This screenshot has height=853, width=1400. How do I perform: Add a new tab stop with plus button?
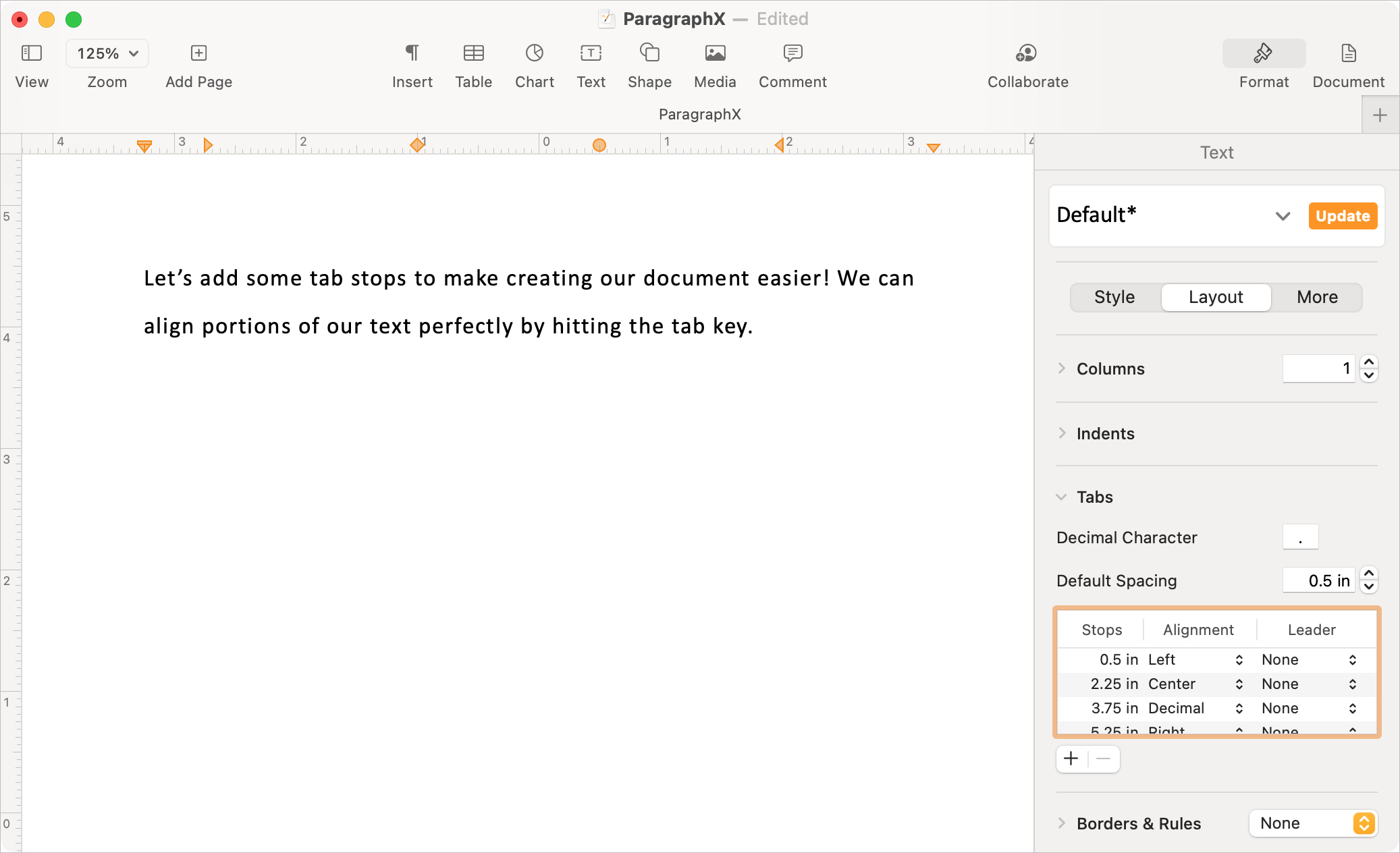[x=1071, y=759]
